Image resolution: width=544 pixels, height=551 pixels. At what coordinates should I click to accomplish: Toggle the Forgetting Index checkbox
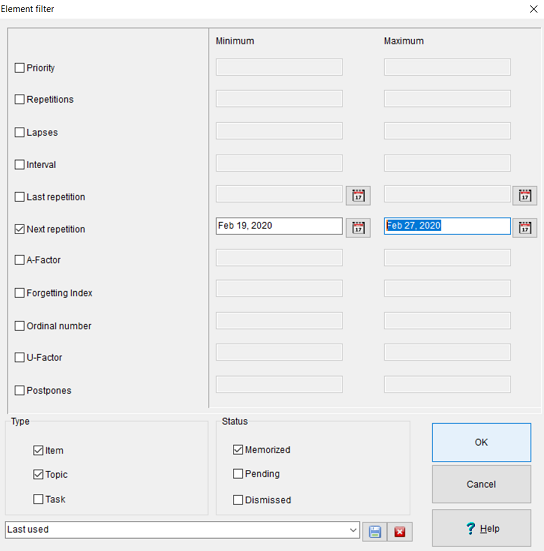pyautogui.click(x=20, y=293)
